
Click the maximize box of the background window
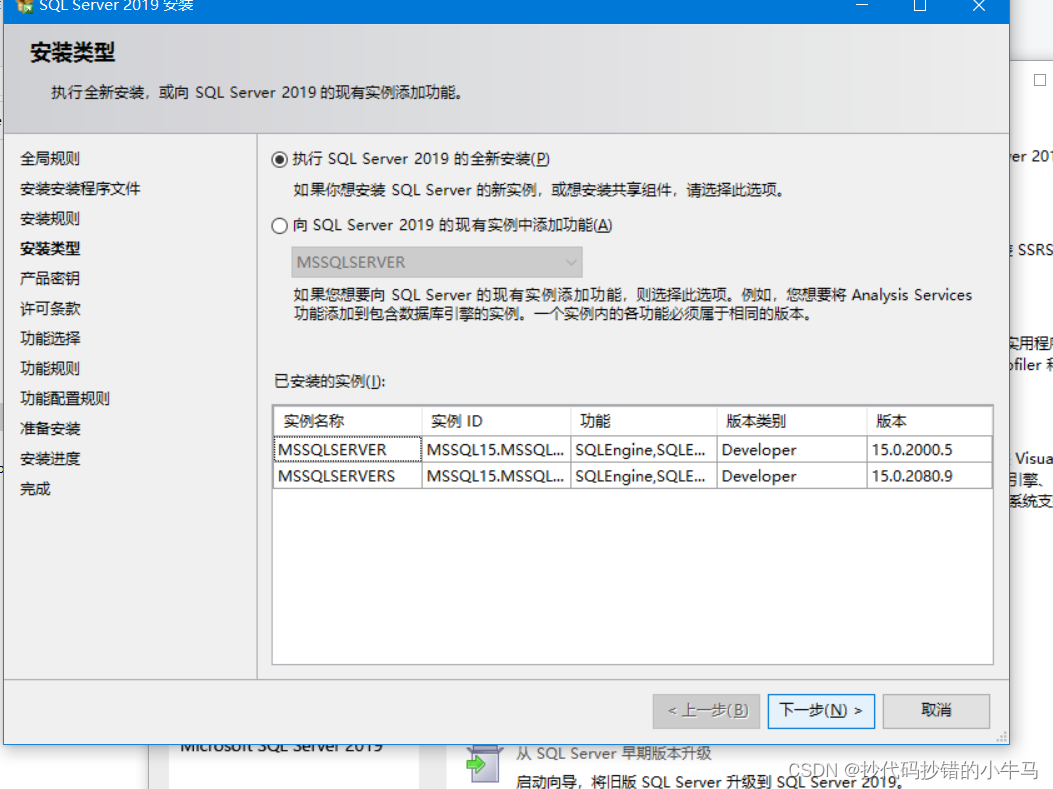1040,80
